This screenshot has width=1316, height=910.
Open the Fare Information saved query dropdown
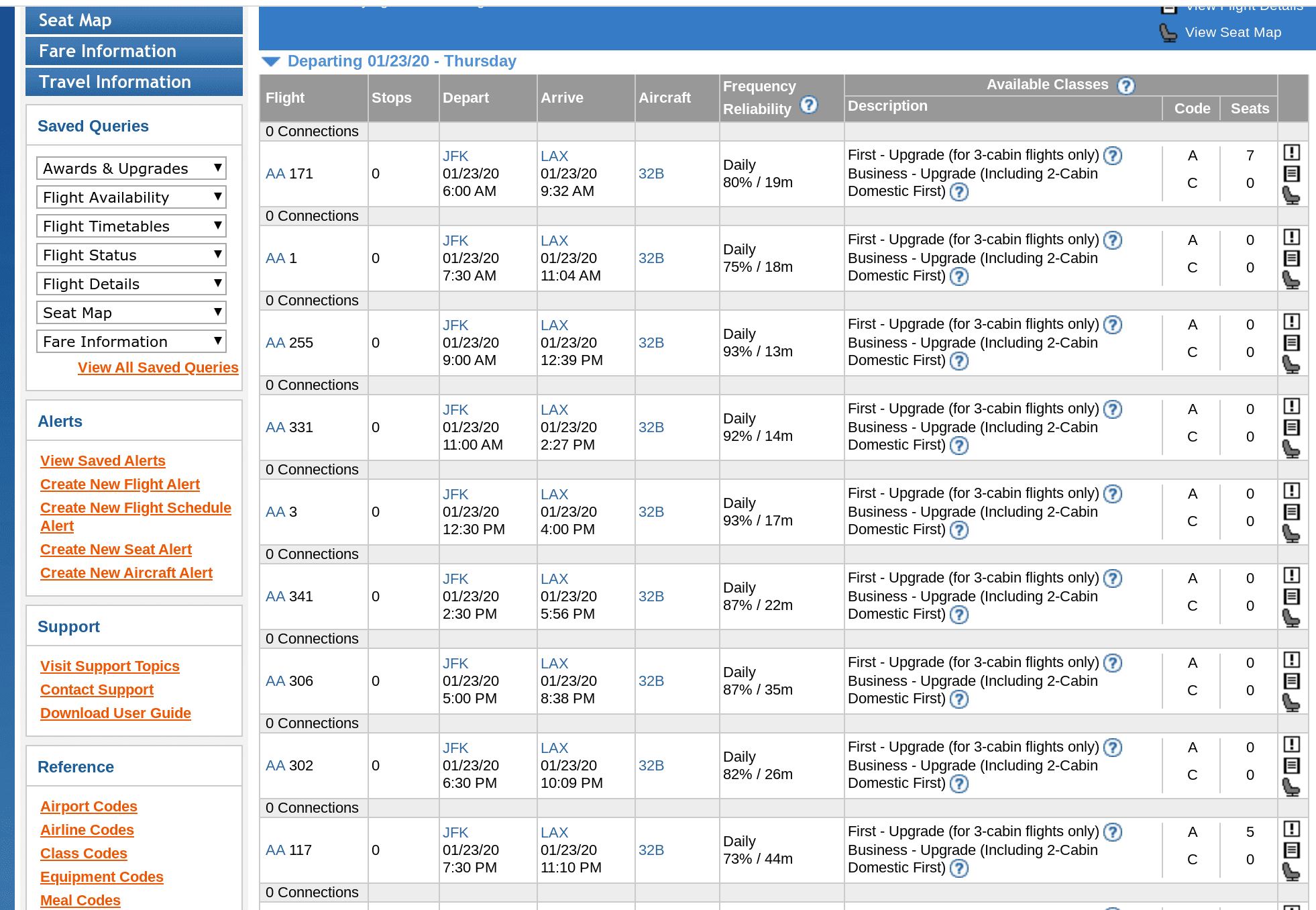click(x=131, y=342)
